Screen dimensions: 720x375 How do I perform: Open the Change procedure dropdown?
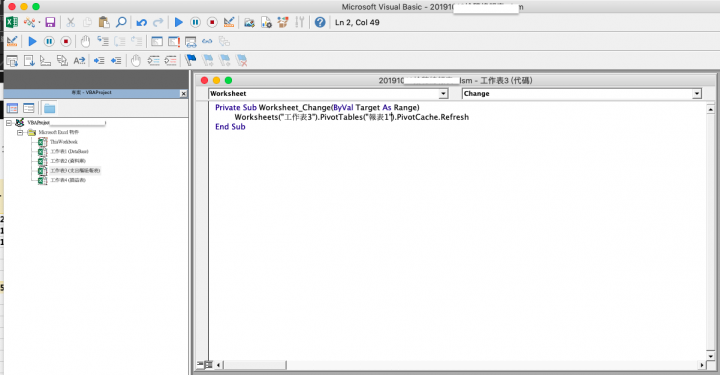[x=697, y=94]
